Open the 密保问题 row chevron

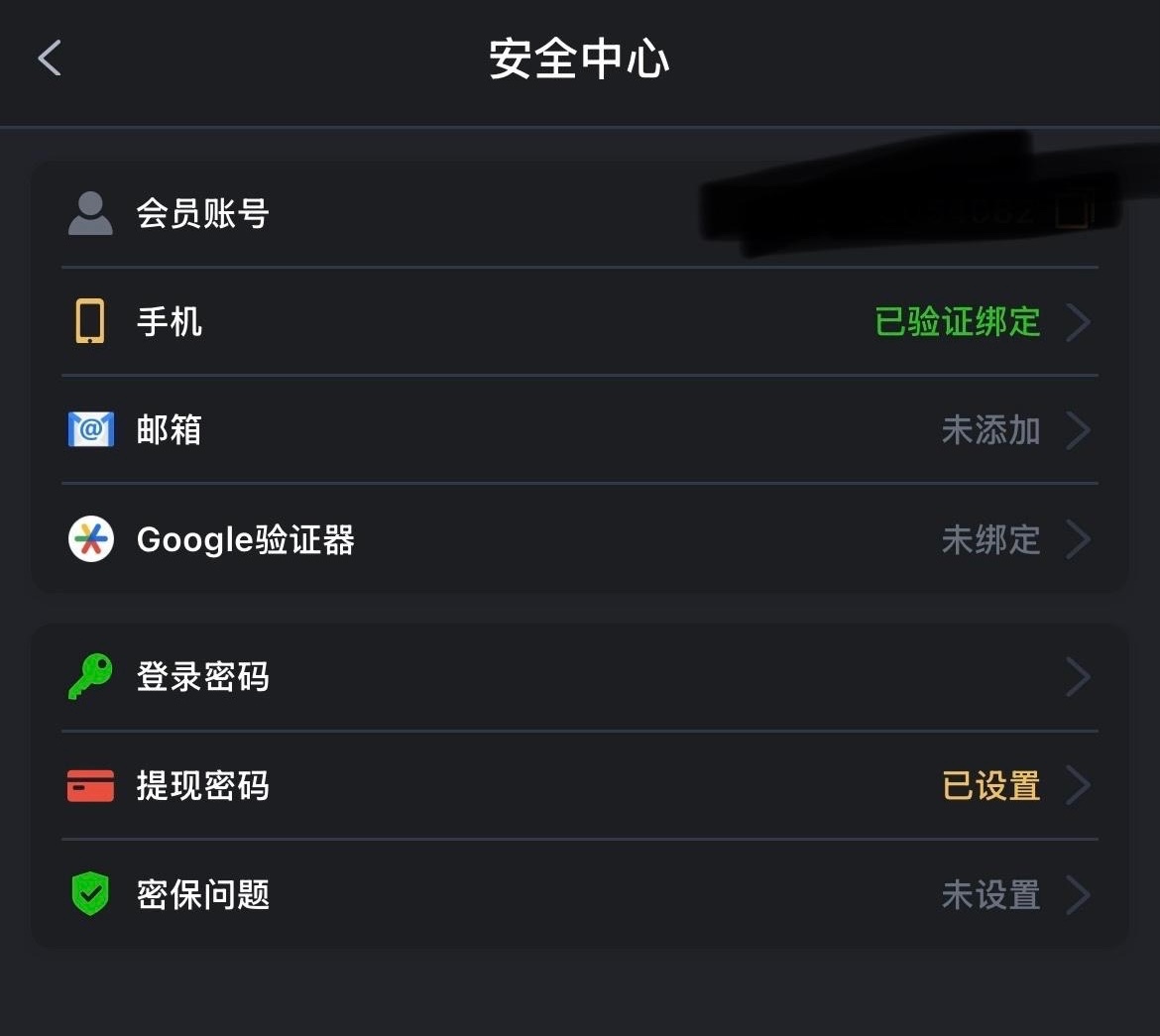(x=1078, y=895)
